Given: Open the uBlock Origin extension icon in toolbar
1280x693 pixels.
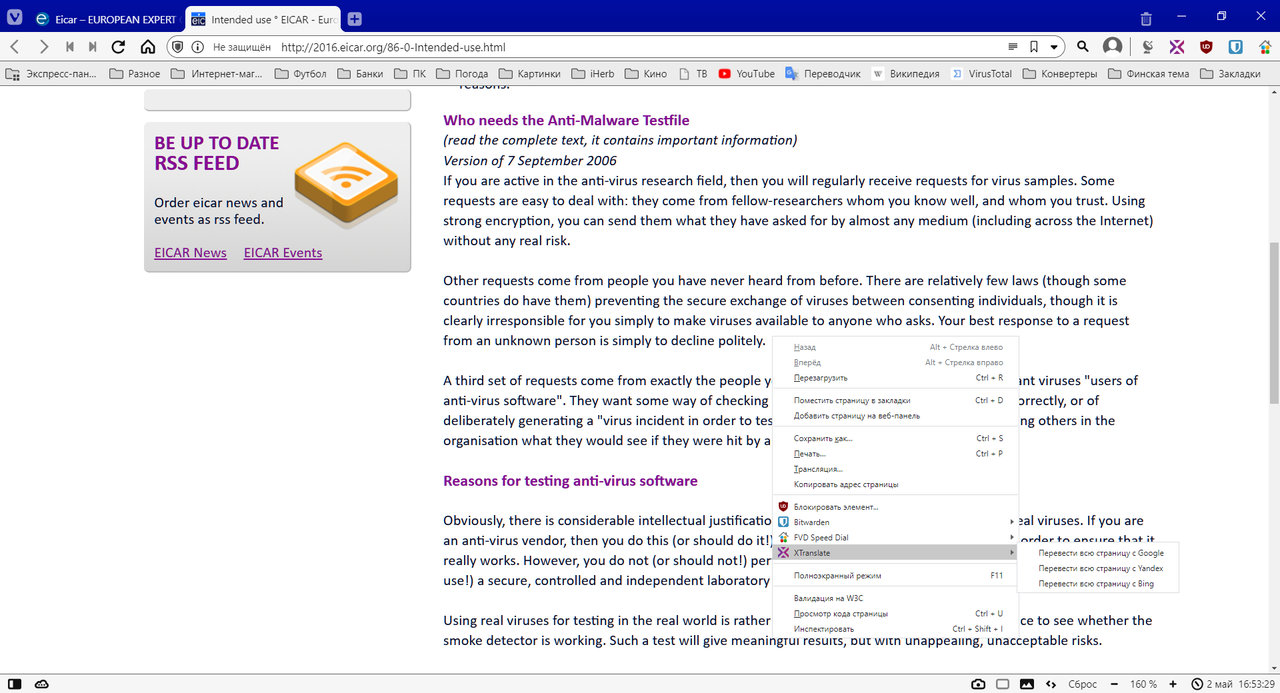Looking at the screenshot, I should coord(1206,47).
